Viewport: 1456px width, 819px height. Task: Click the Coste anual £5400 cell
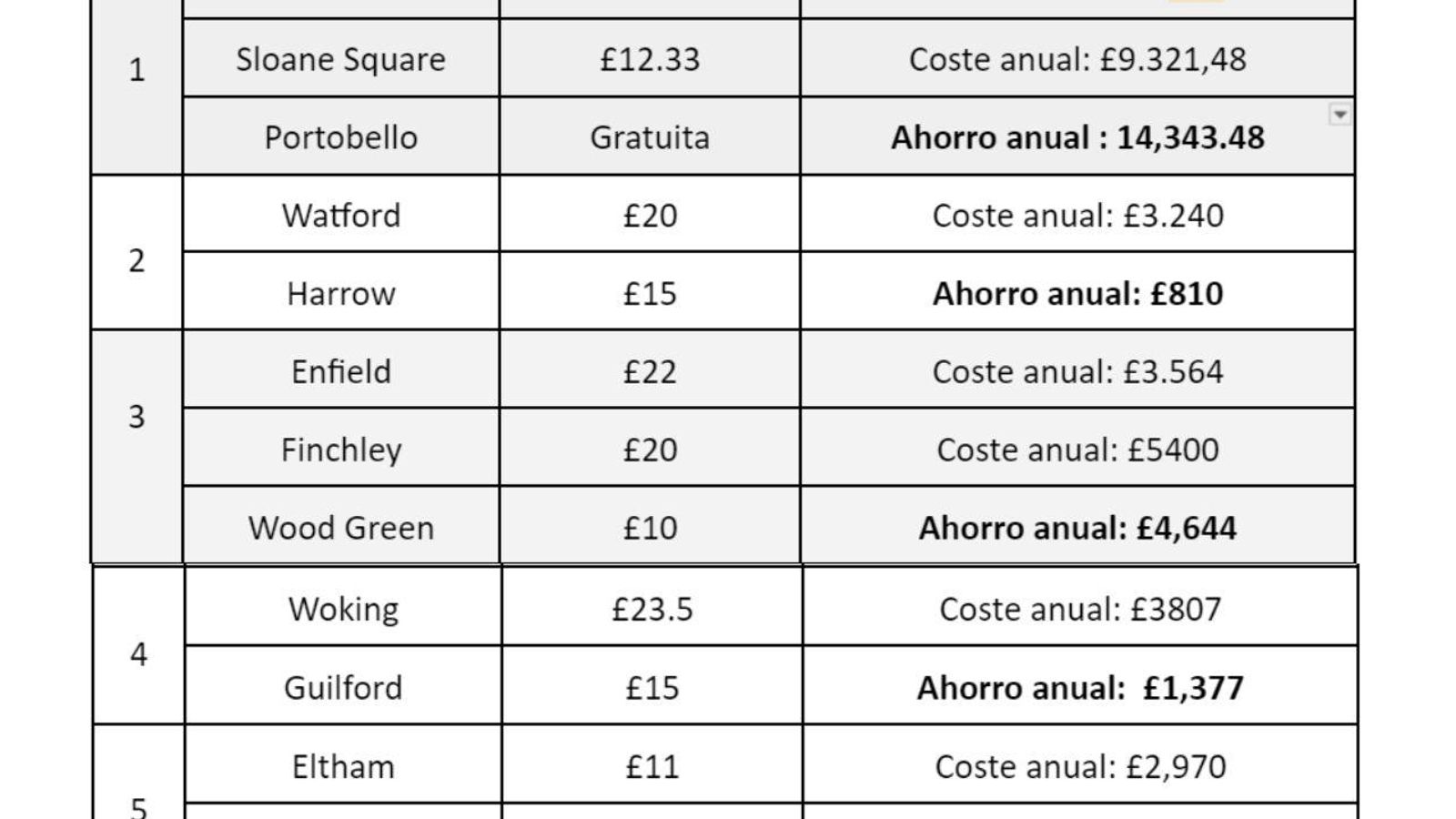1077,450
